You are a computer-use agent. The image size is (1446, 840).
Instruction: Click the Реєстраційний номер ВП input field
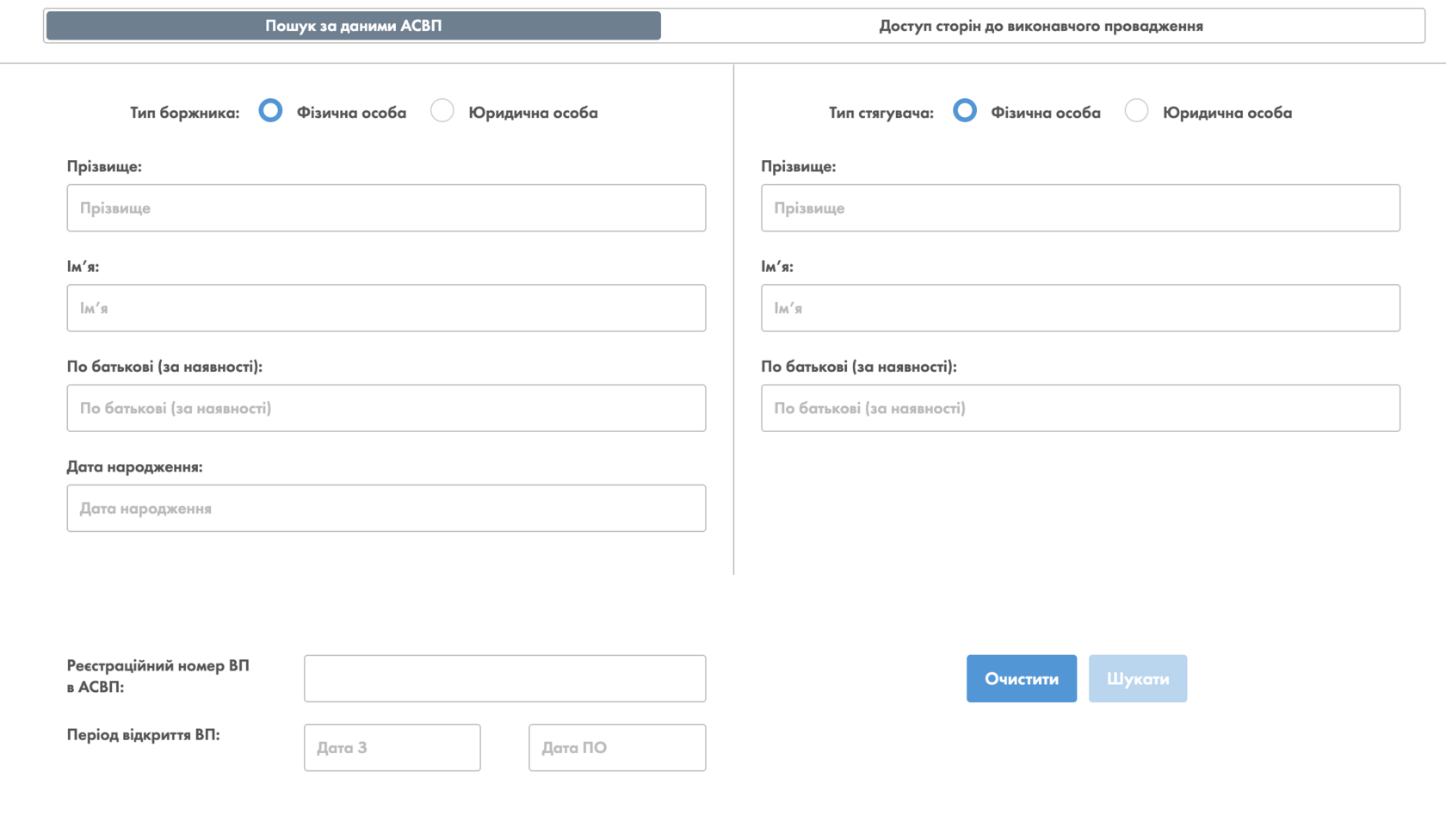click(x=504, y=679)
